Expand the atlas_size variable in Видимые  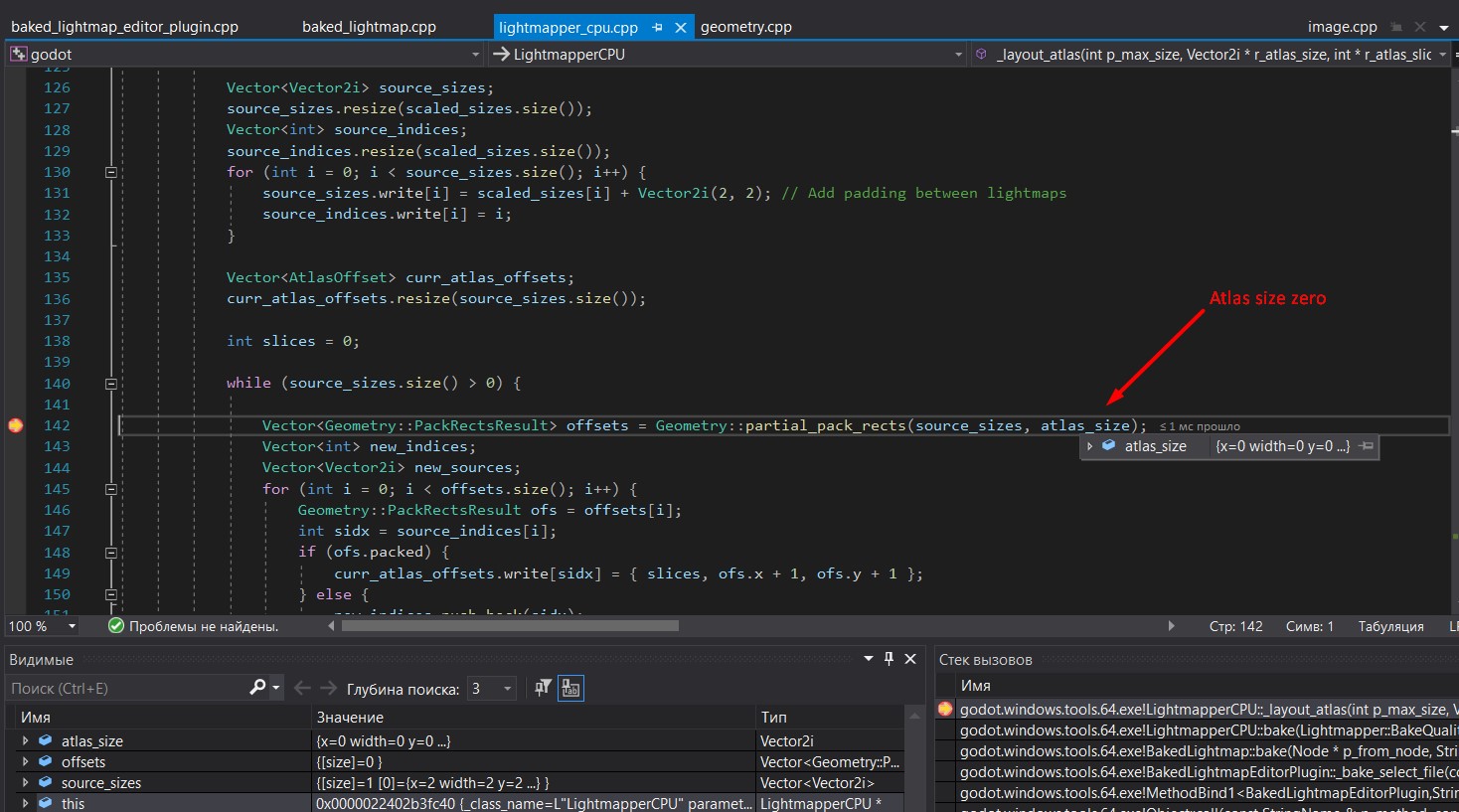24,740
